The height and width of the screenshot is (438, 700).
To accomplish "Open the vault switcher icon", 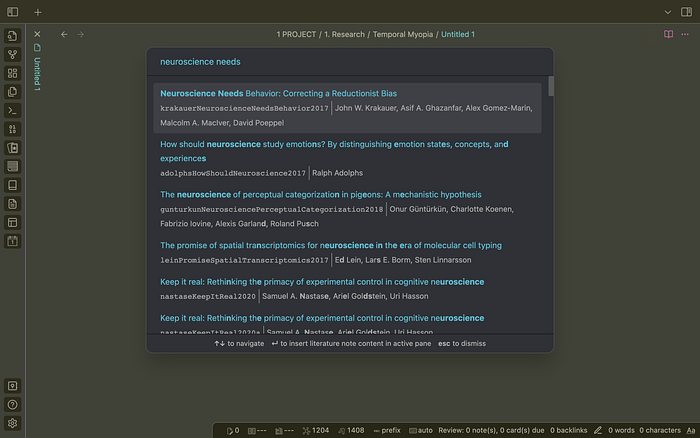I will tap(12, 385).
